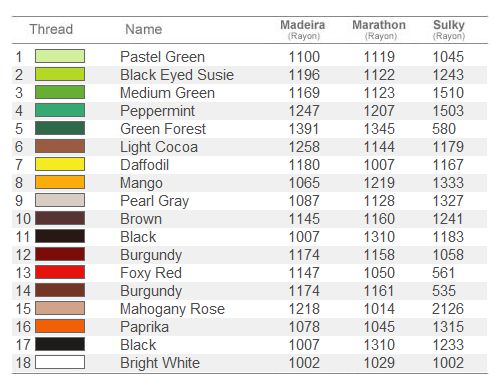500x384 pixels.
Task: Click the Paprika color swatch
Action: (x=60, y=326)
